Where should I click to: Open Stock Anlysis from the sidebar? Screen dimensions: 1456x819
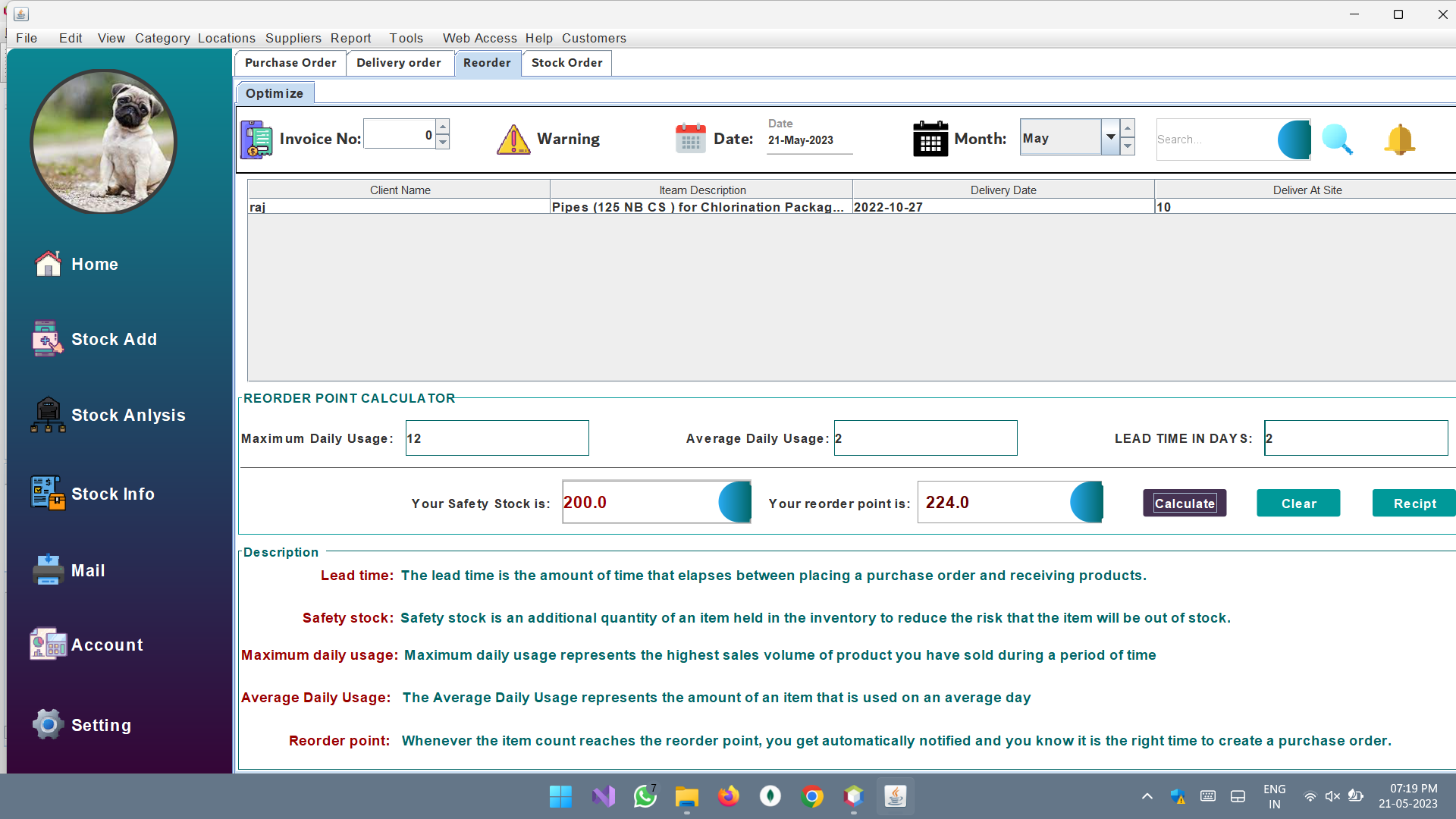[127, 415]
